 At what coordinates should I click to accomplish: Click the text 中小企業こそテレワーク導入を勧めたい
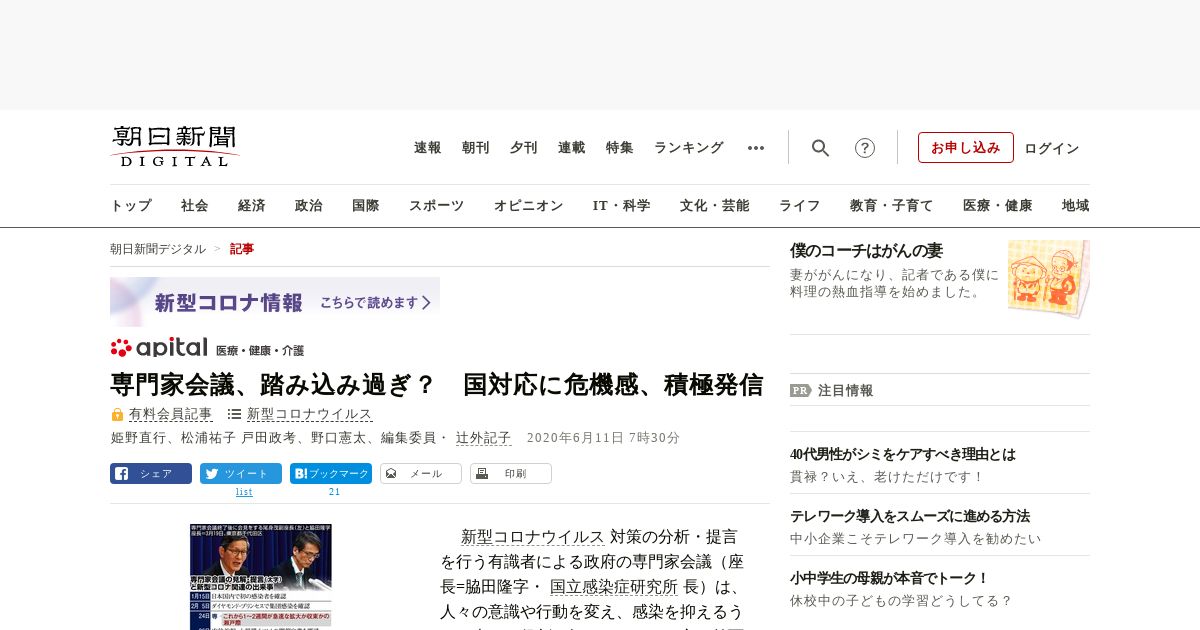(915, 539)
